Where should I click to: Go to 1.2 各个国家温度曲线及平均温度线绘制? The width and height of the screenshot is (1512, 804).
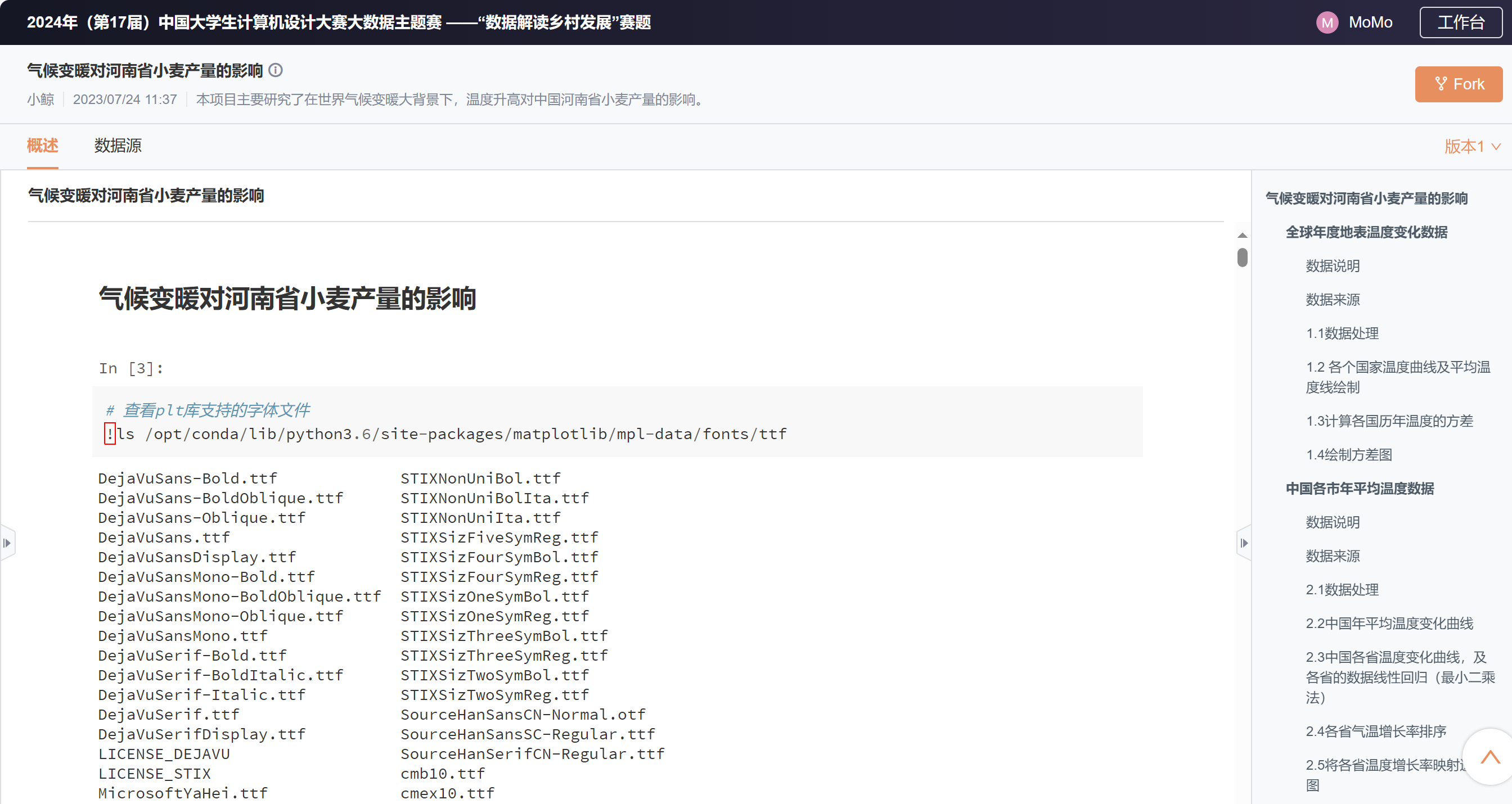click(x=1398, y=377)
